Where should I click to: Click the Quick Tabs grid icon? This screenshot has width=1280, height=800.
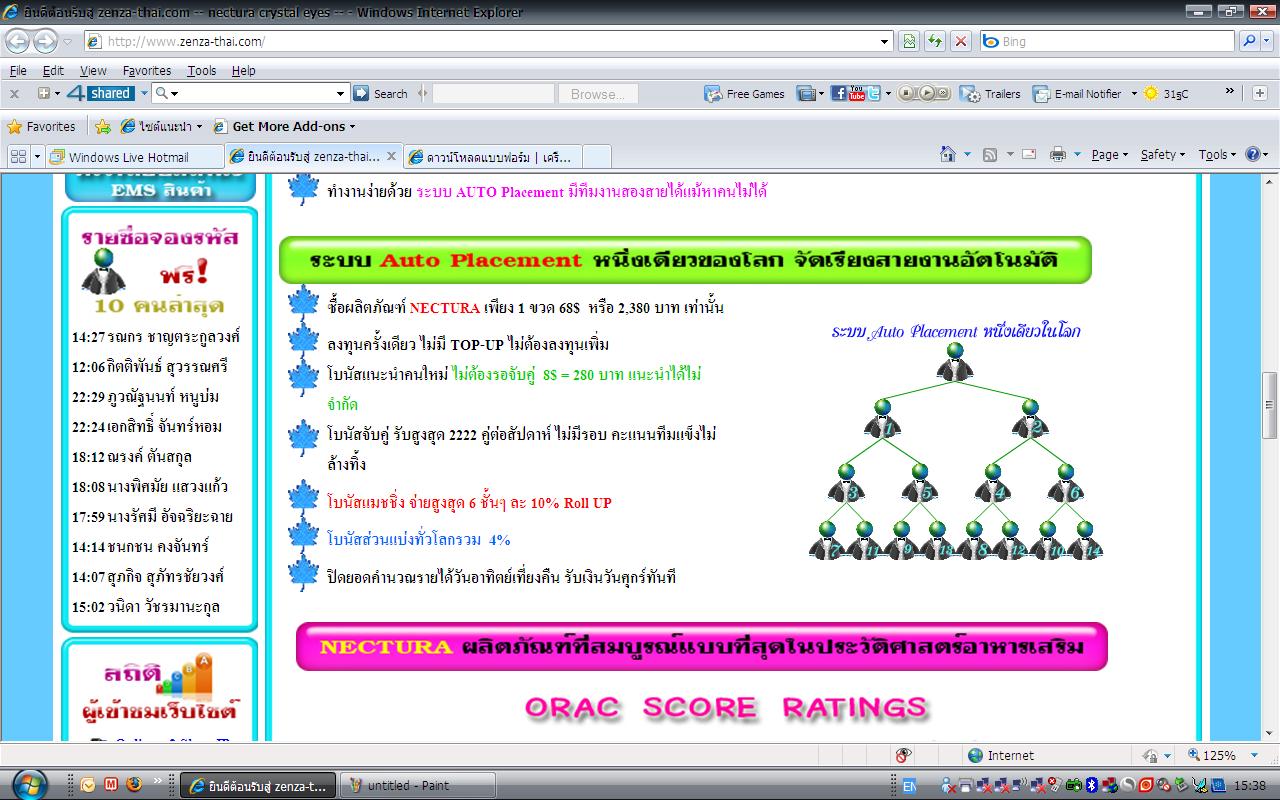pos(18,156)
